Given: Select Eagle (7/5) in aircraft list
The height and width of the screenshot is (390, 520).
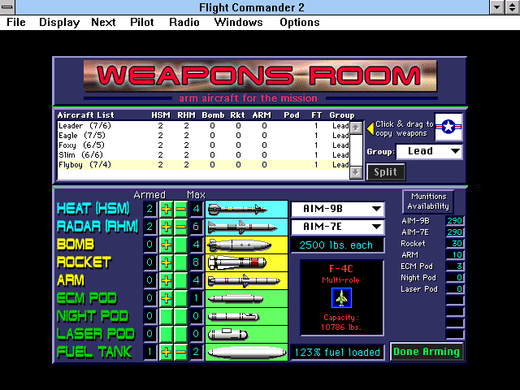Looking at the screenshot, I should (203, 135).
